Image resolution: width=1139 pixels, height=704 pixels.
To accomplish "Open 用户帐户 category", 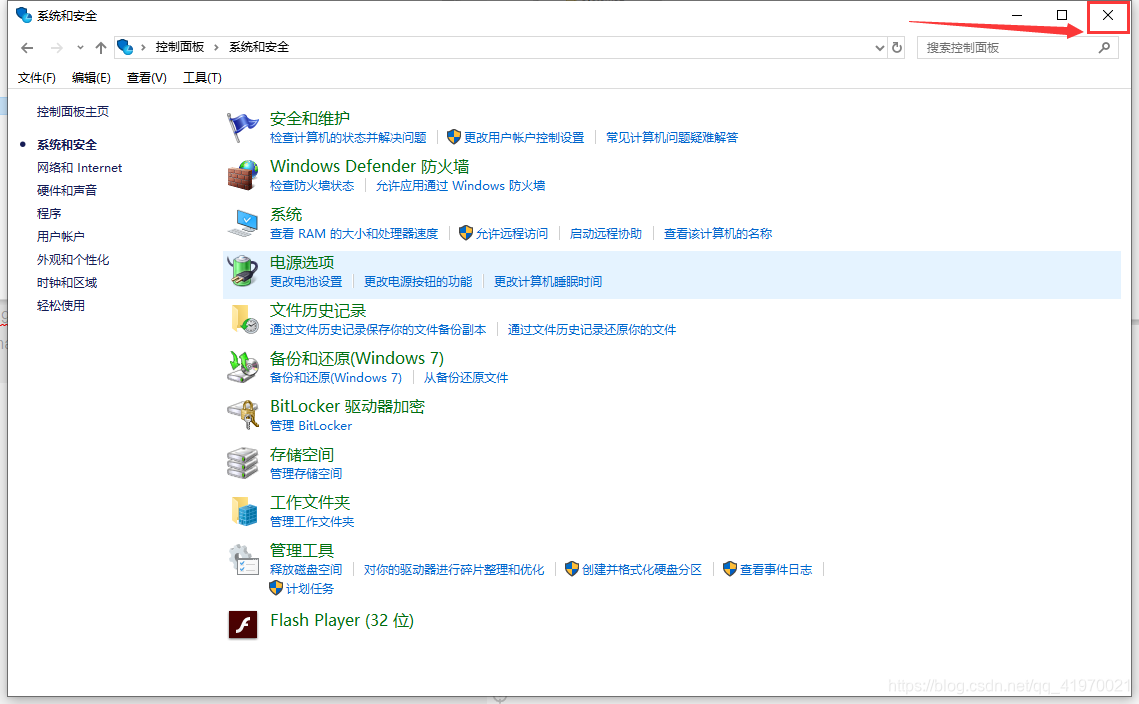I will pos(60,237).
